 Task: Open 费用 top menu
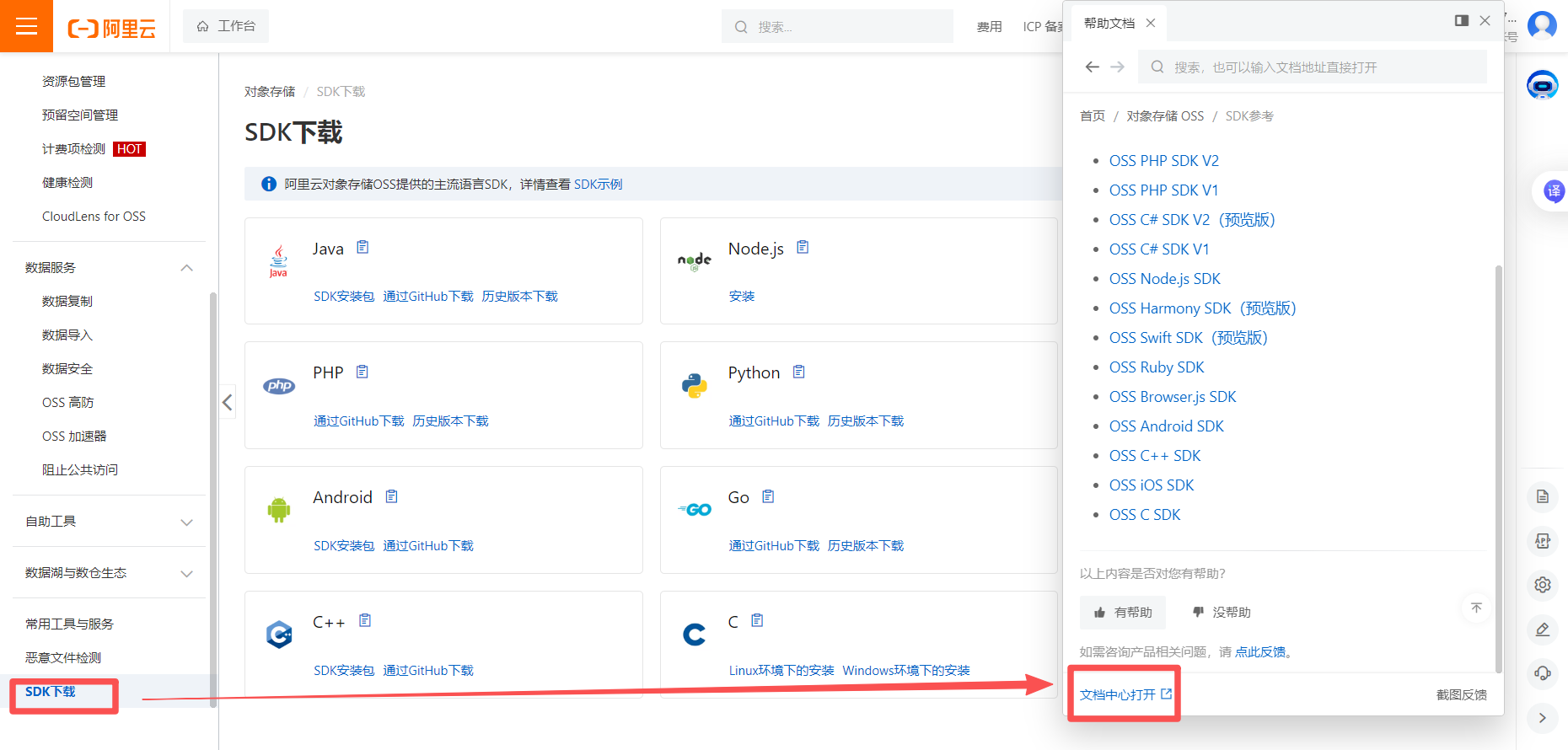pos(989,27)
